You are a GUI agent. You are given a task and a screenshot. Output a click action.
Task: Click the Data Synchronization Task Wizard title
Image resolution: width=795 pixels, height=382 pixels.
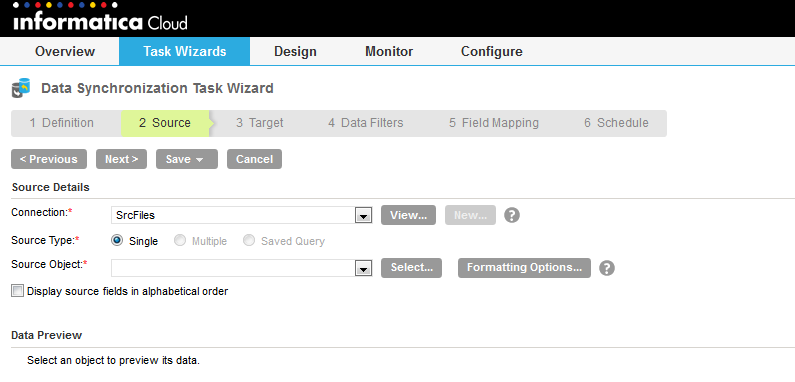click(157, 88)
